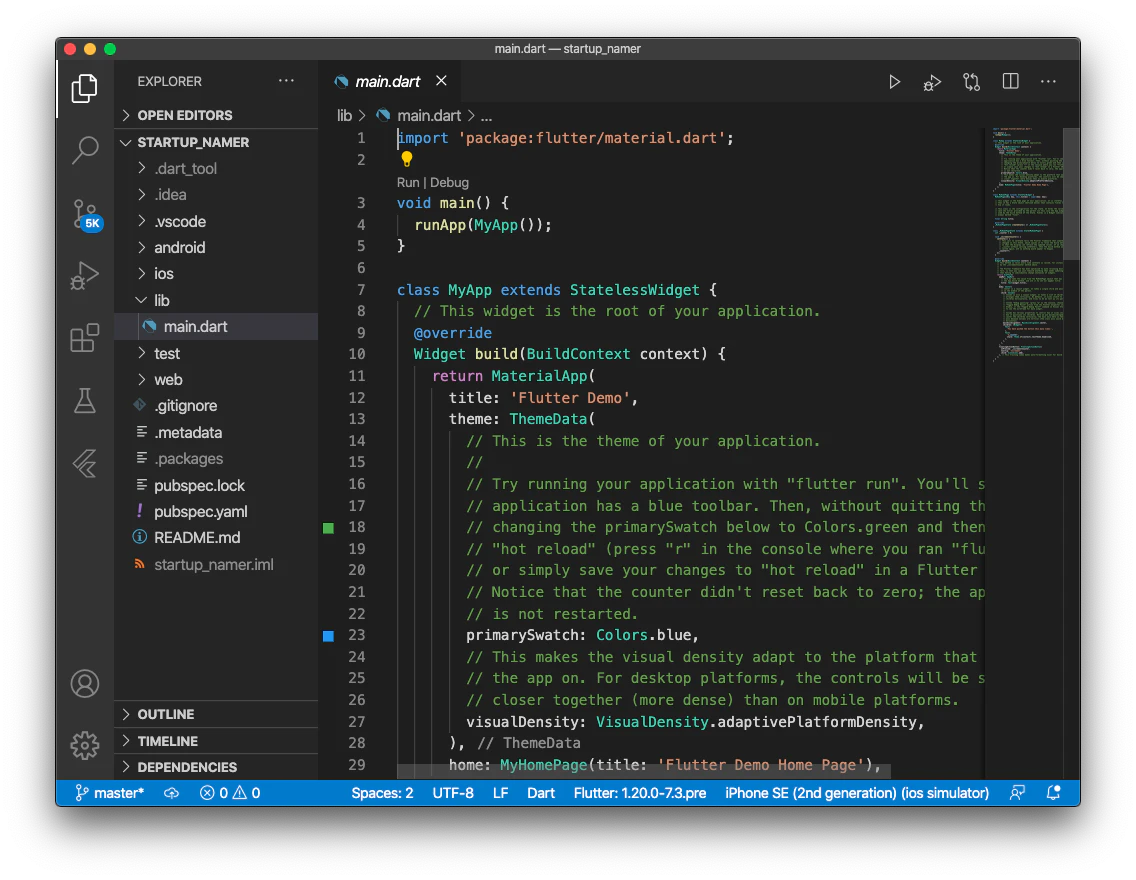Expand the OUTLINE section
Screen dimensions: 1136x880
coord(166,714)
